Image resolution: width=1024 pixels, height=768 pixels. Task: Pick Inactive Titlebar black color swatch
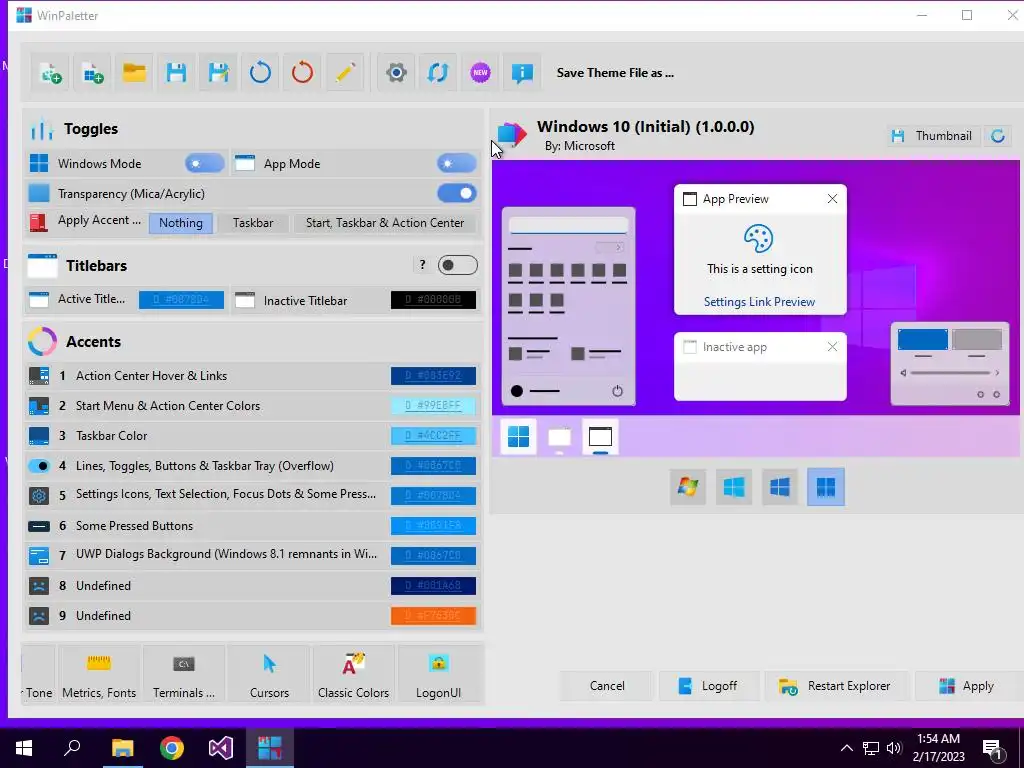[x=433, y=300]
